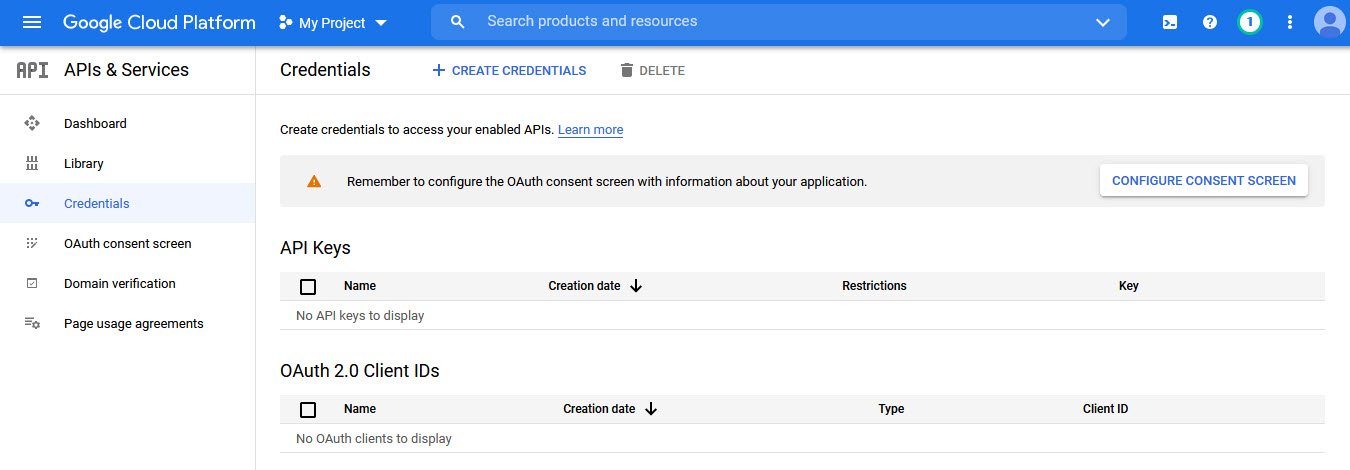This screenshot has height=470, width=1350.
Task: Click the Credentials key icon
Action: pyautogui.click(x=32, y=203)
